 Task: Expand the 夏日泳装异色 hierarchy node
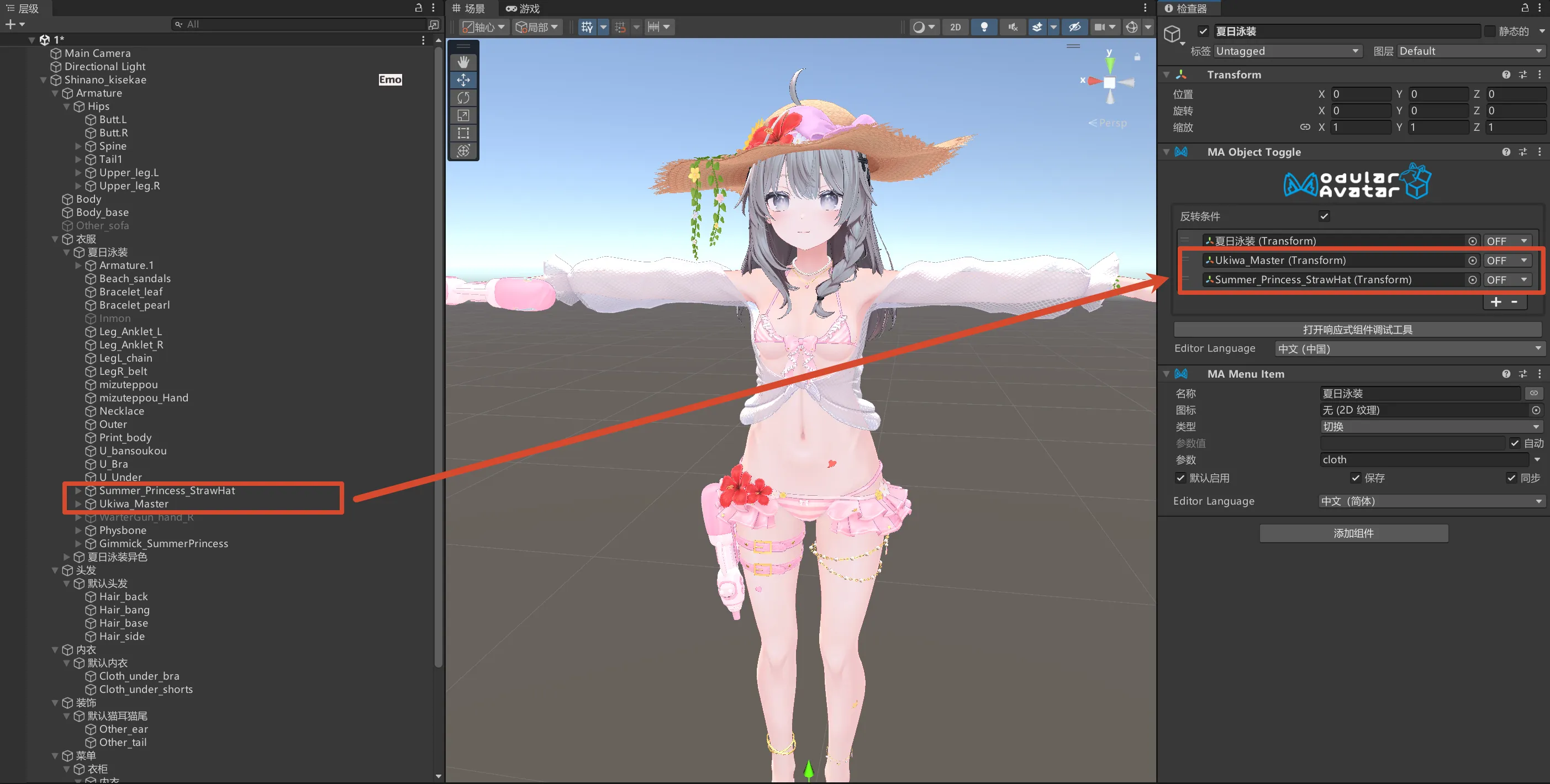67,557
